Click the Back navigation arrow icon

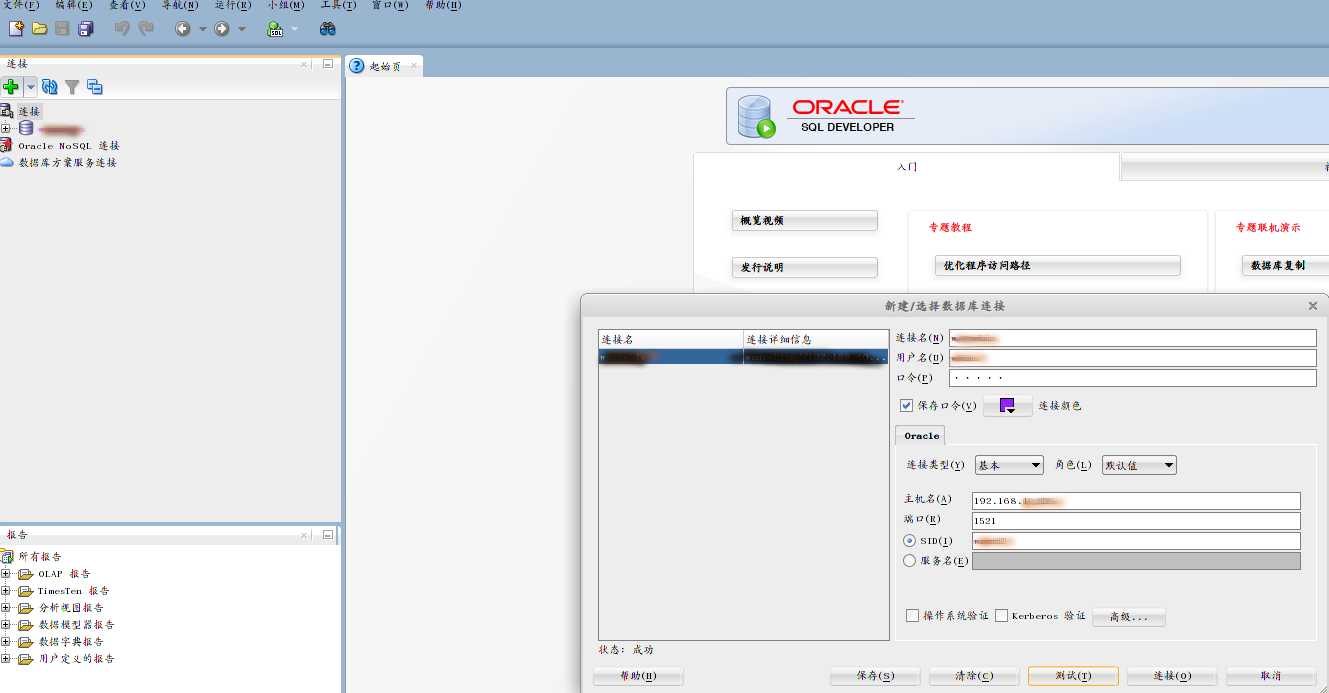tap(182, 29)
